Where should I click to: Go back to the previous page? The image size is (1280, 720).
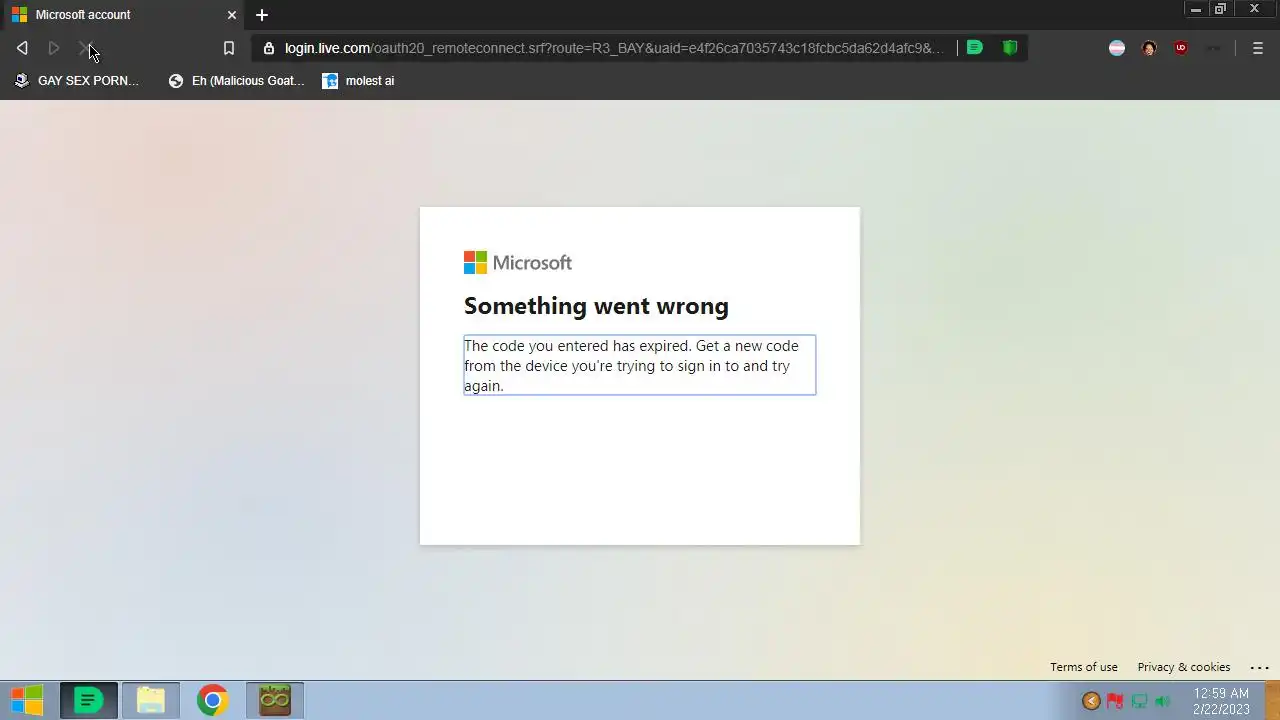pos(22,48)
